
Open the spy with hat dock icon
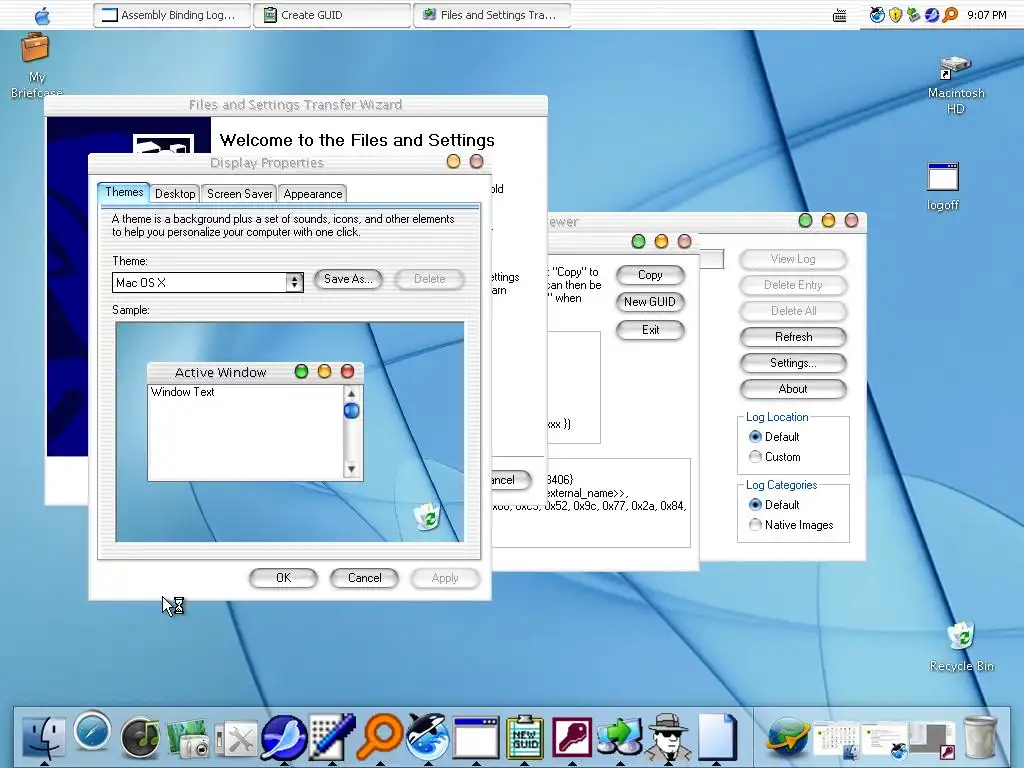(x=668, y=738)
